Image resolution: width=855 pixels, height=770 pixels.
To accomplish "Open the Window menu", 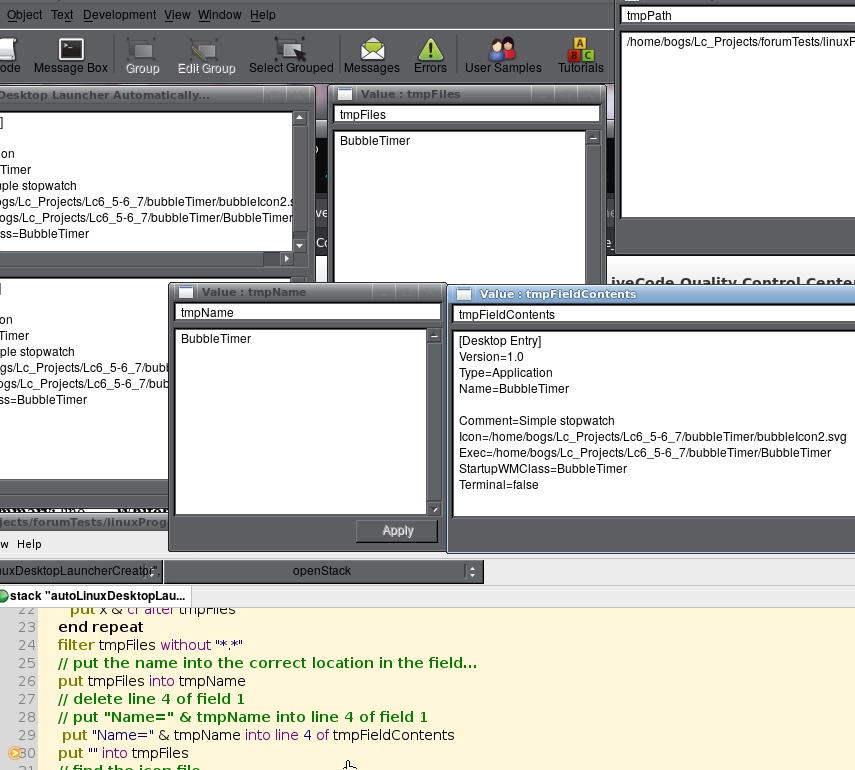I will pos(219,15).
